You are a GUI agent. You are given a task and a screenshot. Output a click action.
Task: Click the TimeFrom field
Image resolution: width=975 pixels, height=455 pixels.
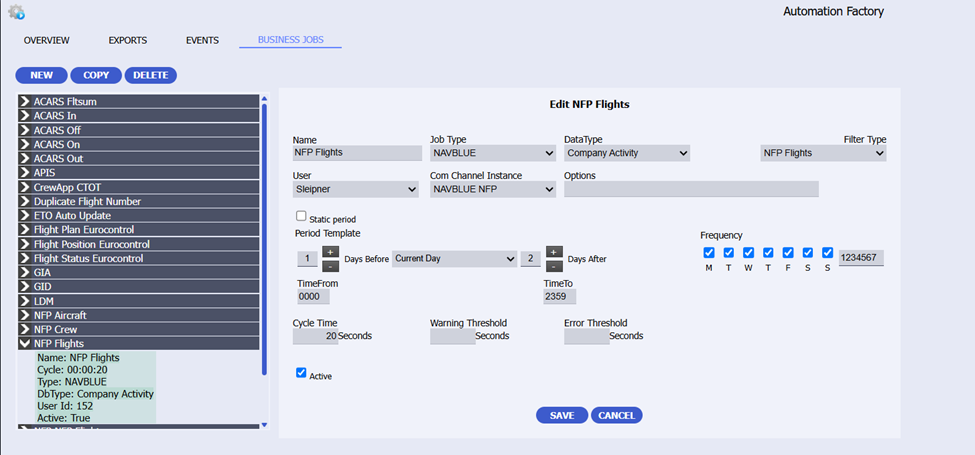click(313, 297)
